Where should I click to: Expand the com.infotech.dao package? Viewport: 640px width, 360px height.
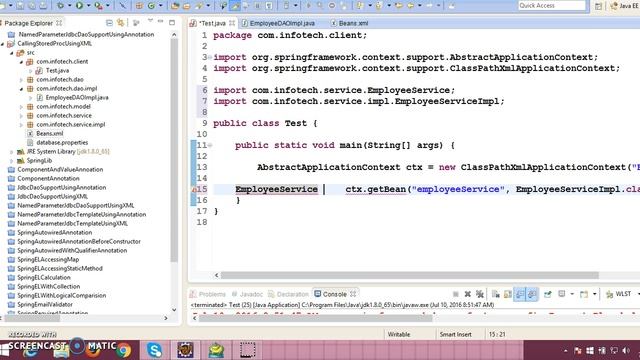21,80
